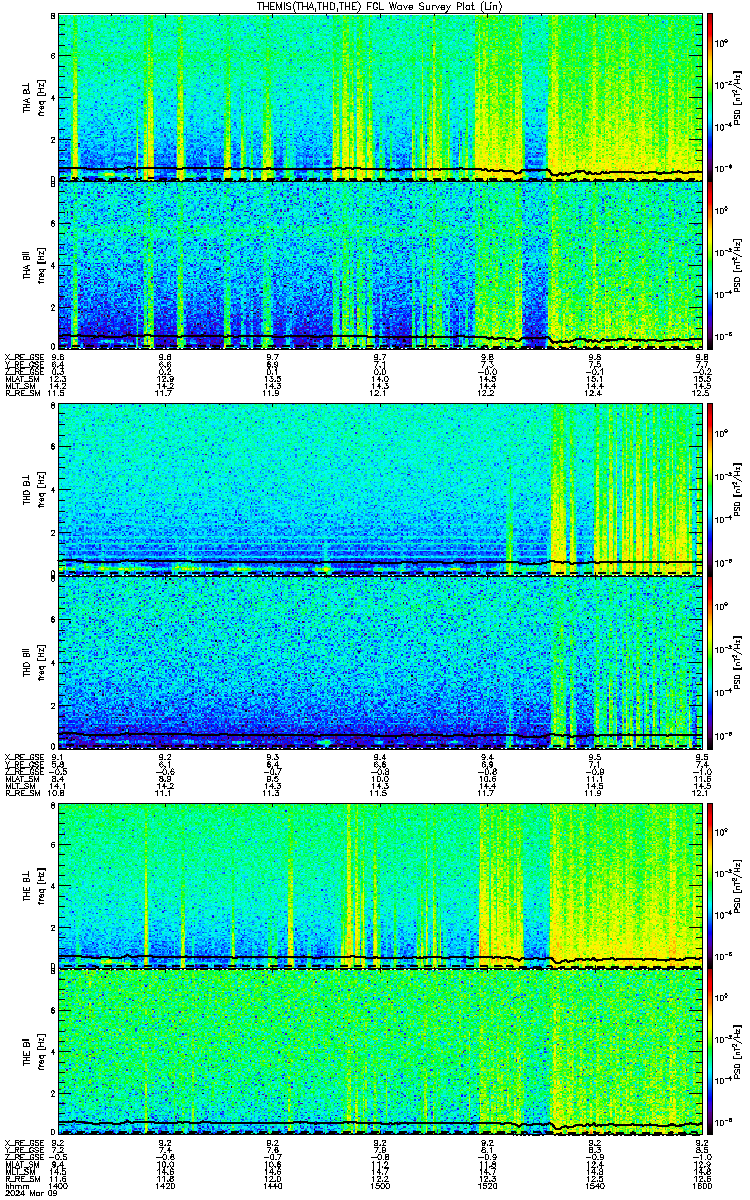
Task: Click the 'THE B|| freq [Hz]' axis label
Action: pyautogui.click(x=33, y=1053)
